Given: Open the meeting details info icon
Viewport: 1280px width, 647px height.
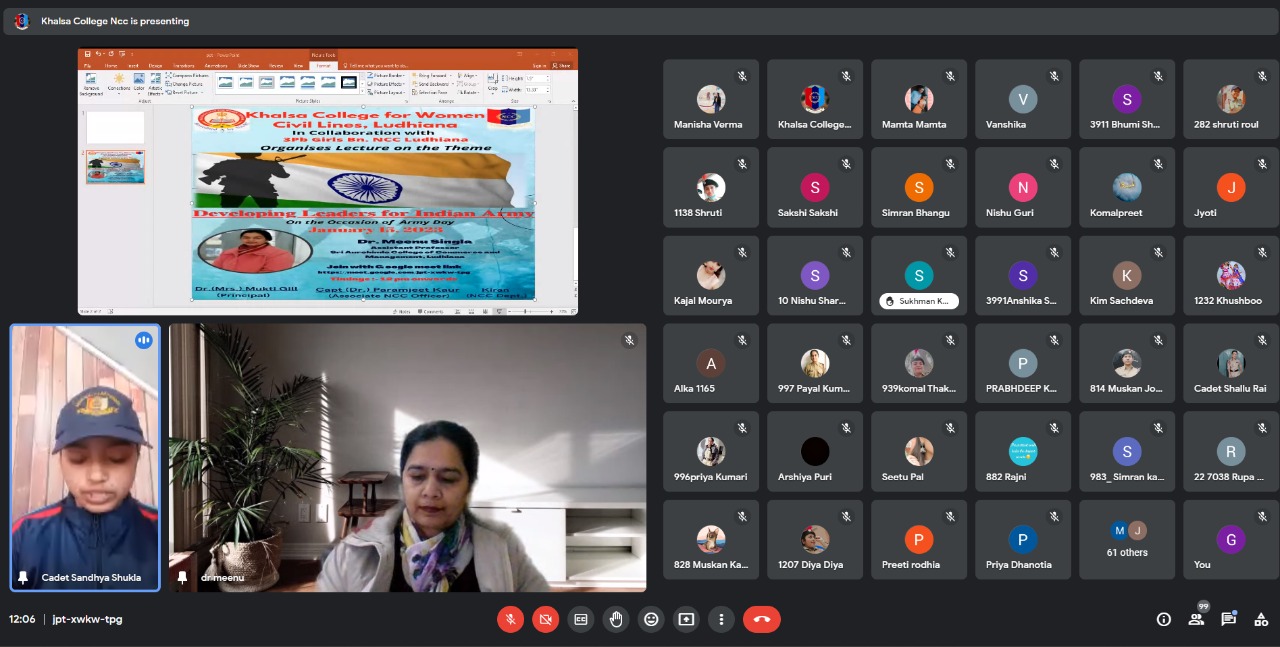Looking at the screenshot, I should coord(1164,619).
